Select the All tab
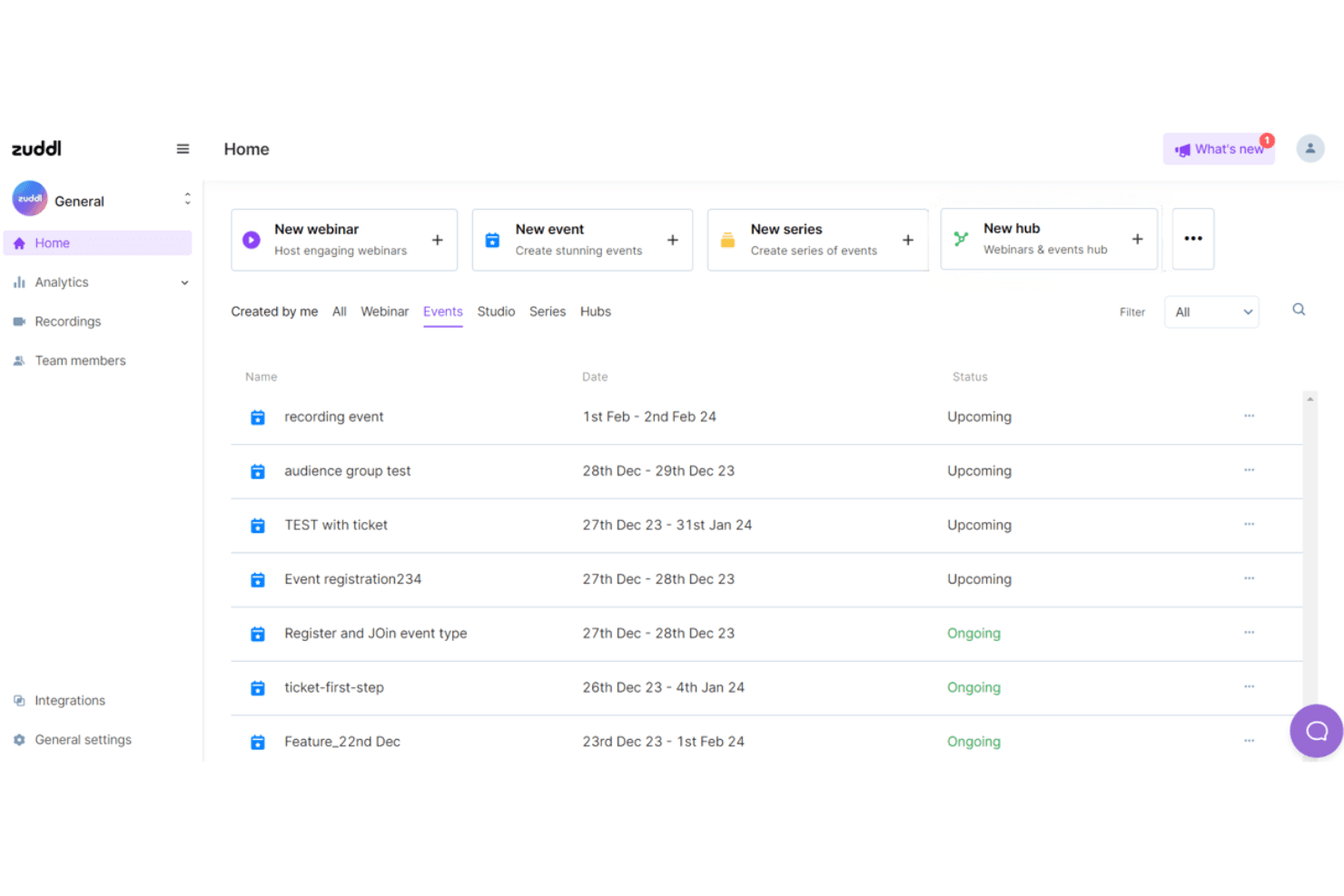The image size is (1344, 896). pos(340,311)
